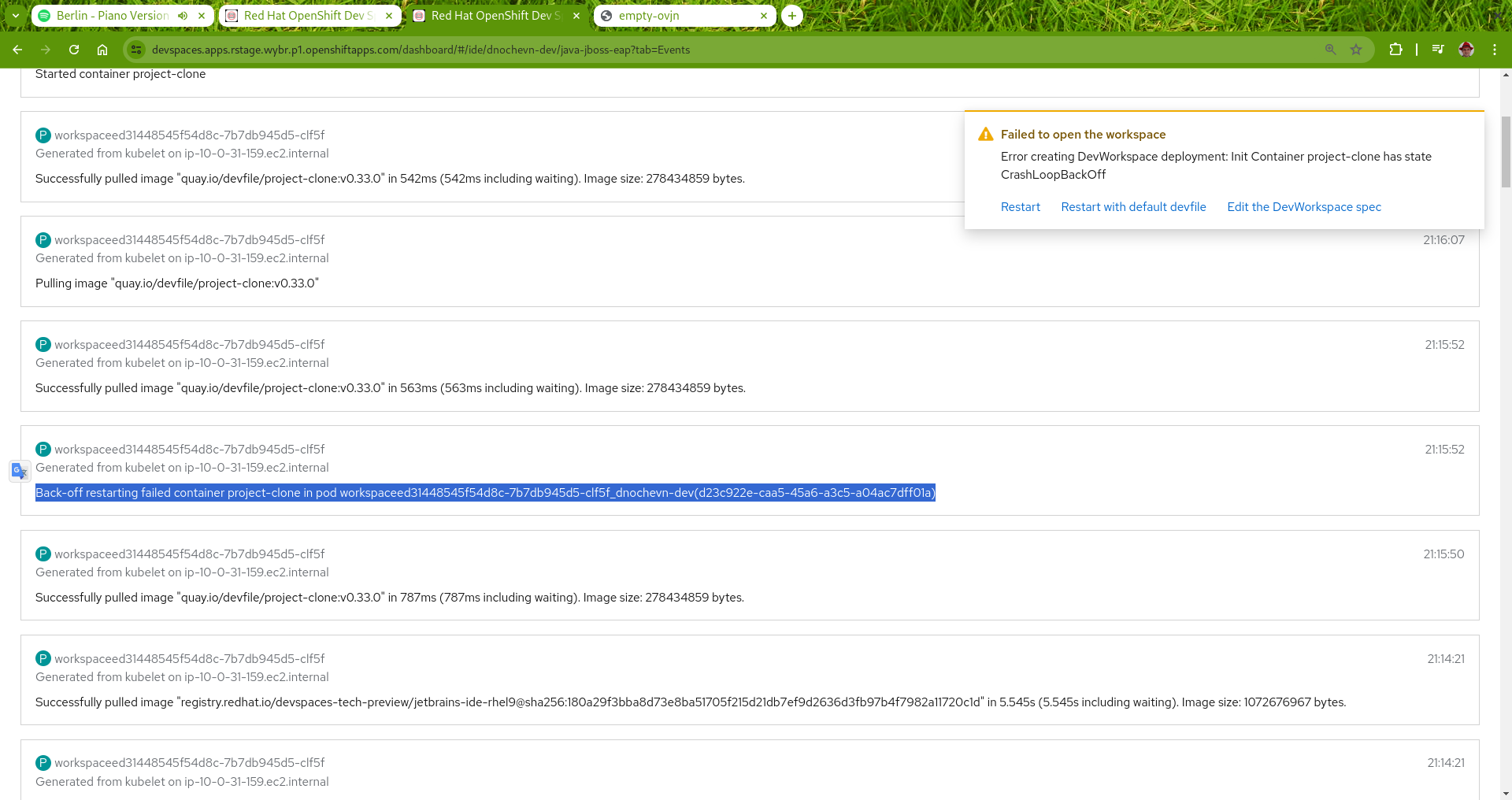1512x800 pixels.
Task: Click the scrollbar down arrow
Action: pos(1506,794)
